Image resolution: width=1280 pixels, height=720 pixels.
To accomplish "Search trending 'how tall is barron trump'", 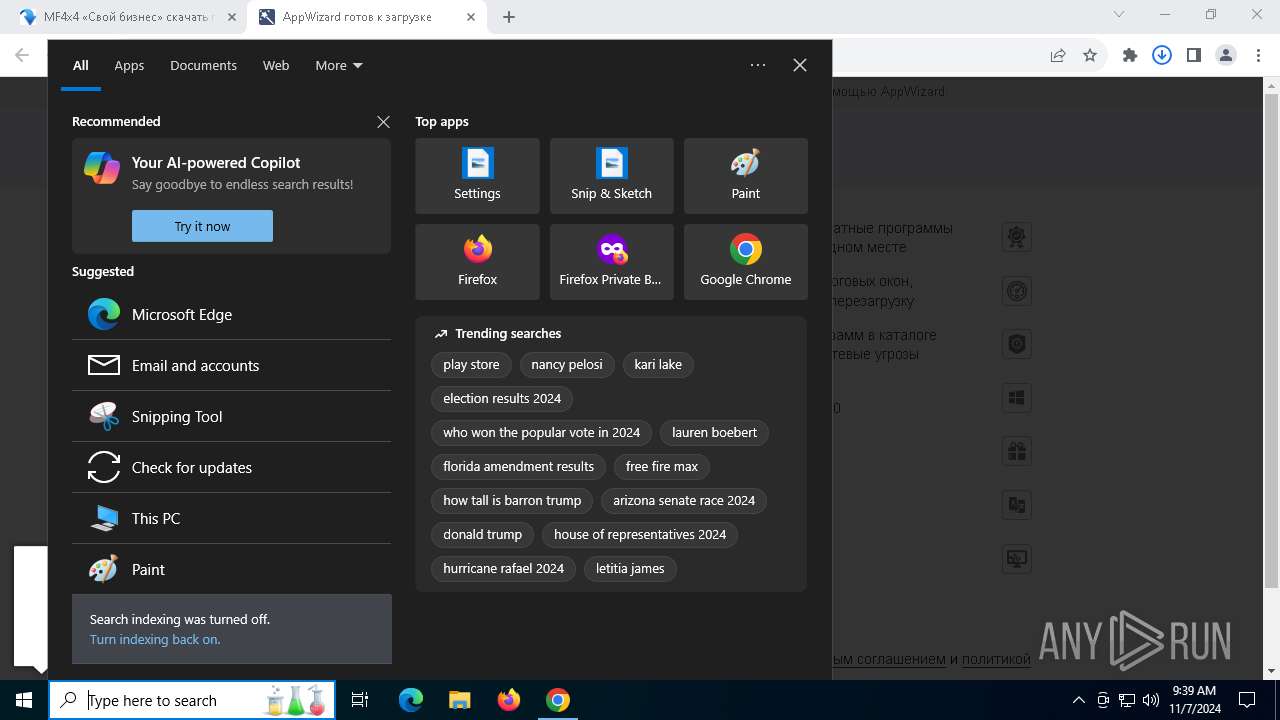I will point(512,501).
